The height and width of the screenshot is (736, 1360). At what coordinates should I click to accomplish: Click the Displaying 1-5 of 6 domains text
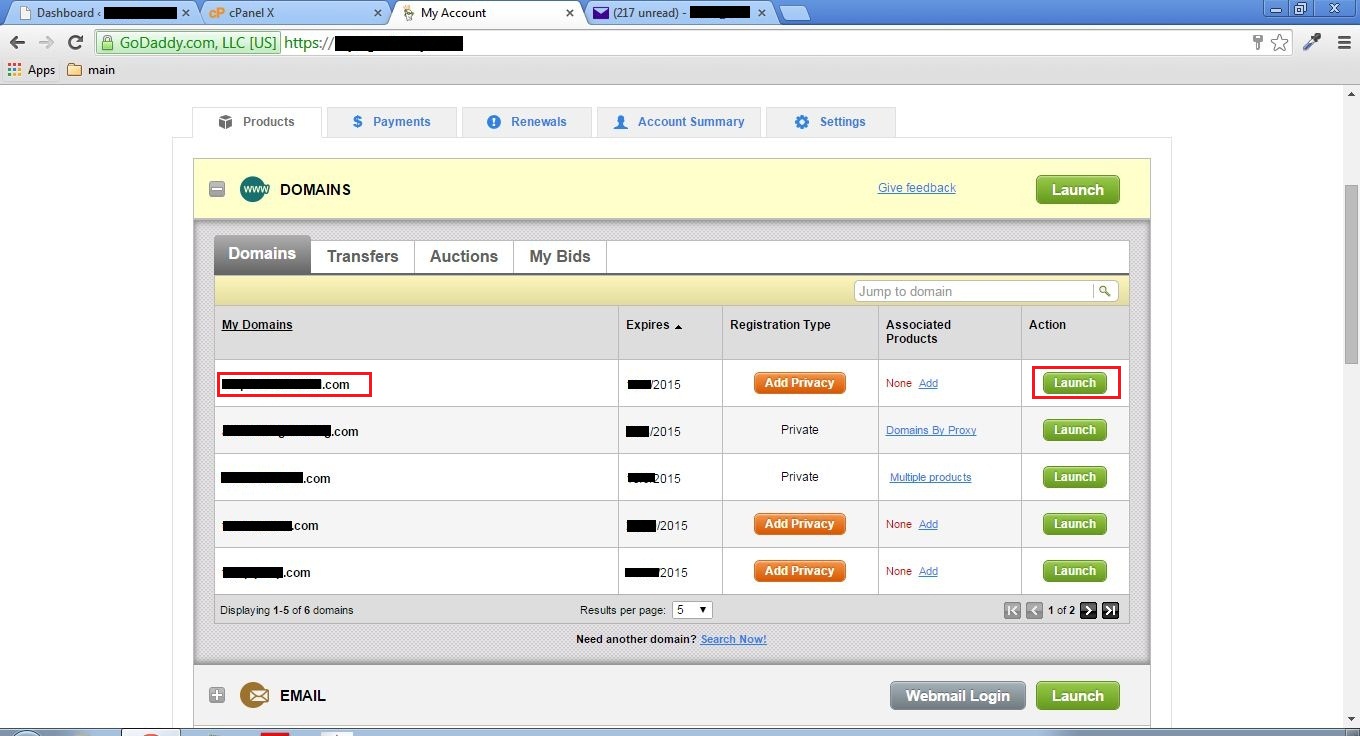tap(287, 610)
